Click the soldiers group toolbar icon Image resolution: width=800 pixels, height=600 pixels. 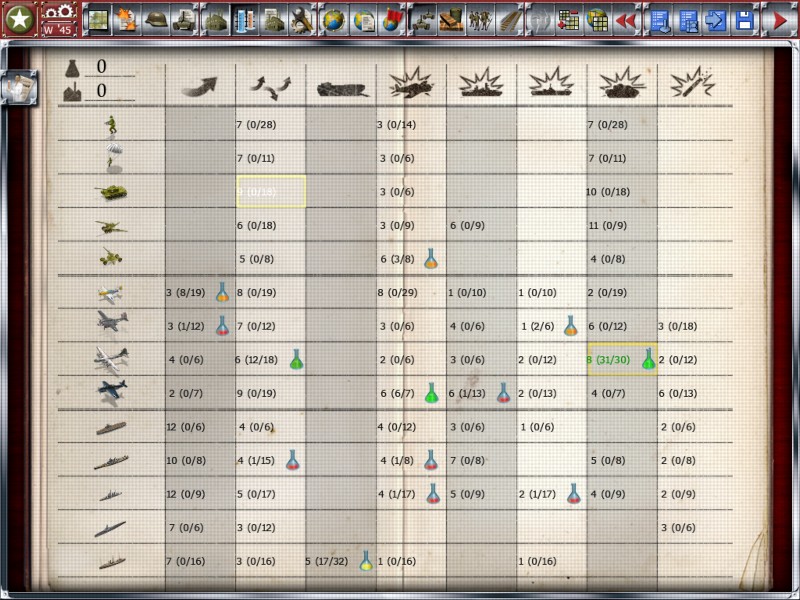pyautogui.click(x=481, y=20)
